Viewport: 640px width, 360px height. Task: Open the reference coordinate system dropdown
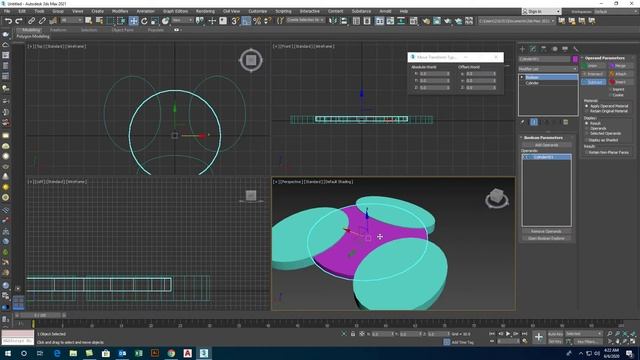(x=182, y=20)
